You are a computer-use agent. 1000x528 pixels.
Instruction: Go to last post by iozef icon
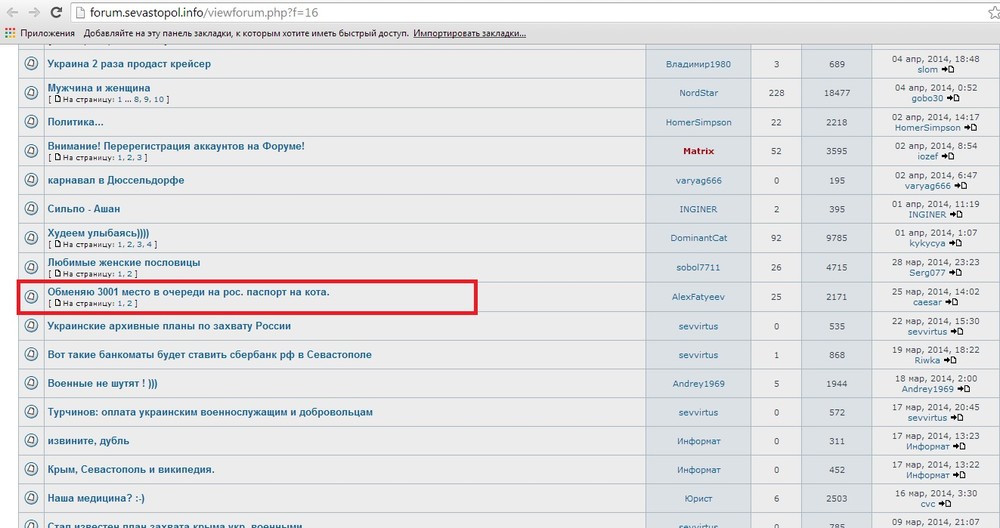948,156
